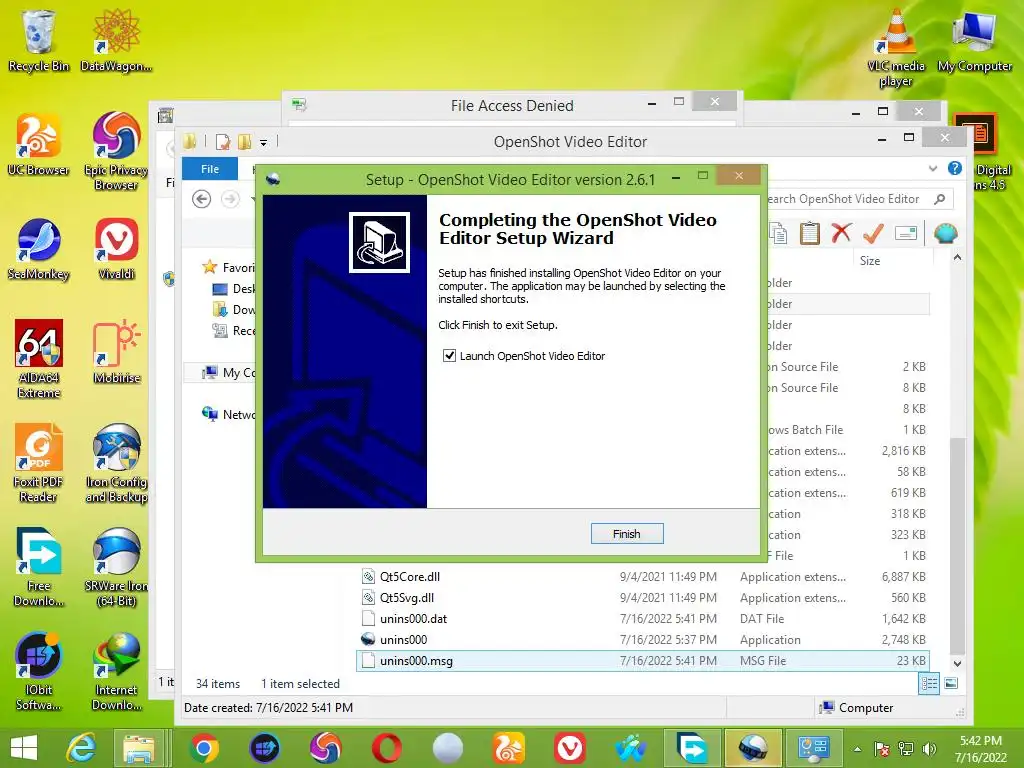Open Opera from taskbar
This screenshot has height=768, width=1024.
pyautogui.click(x=387, y=748)
